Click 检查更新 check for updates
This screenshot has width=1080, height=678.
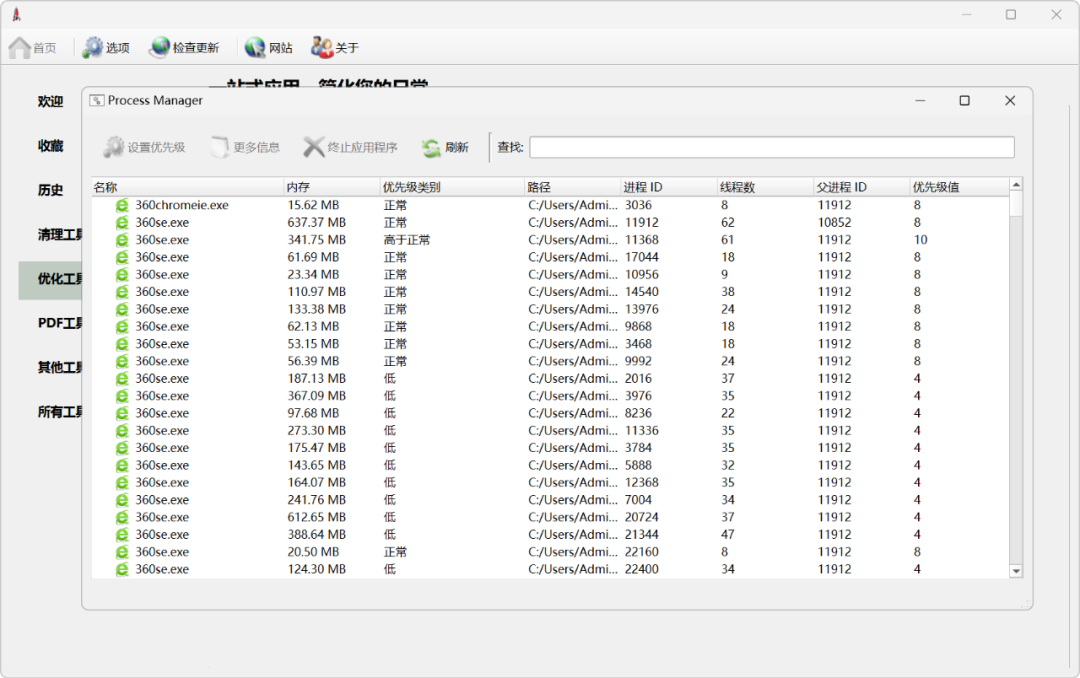(185, 48)
